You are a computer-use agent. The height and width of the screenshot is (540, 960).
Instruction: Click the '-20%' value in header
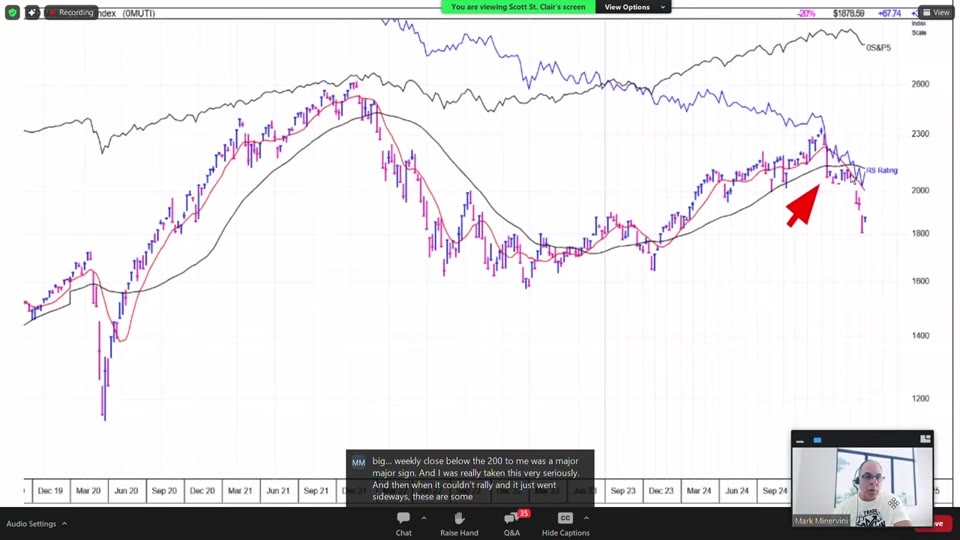[806, 13]
